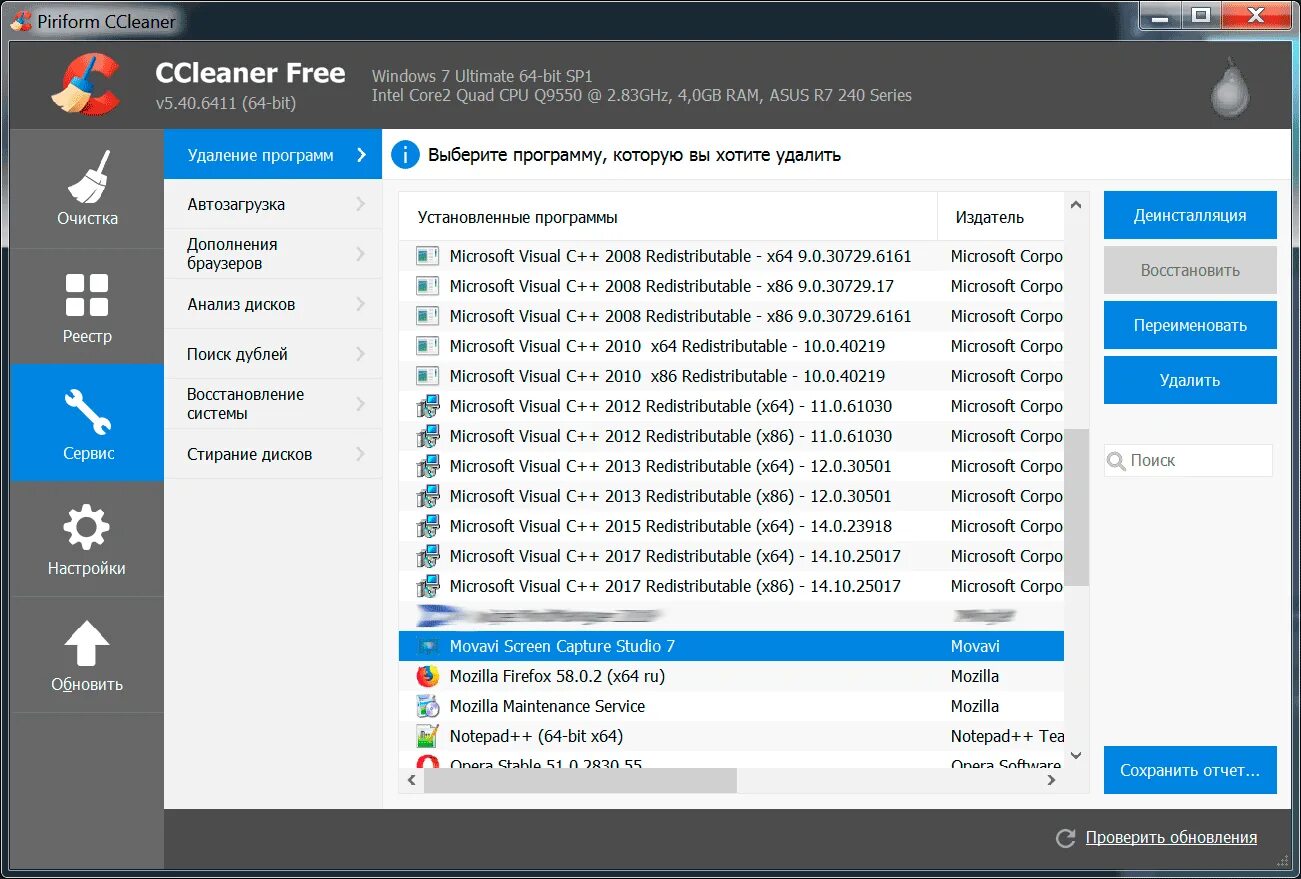Open the Автозагрузка tab

[272, 204]
